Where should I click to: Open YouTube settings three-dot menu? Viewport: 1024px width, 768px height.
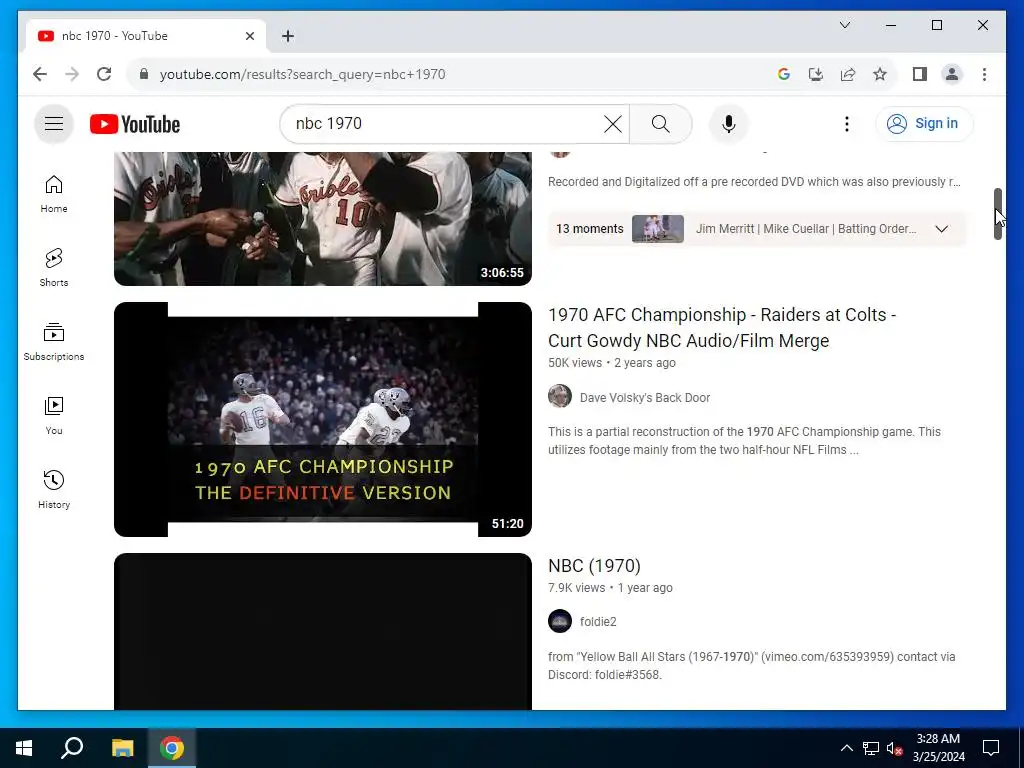tap(846, 123)
